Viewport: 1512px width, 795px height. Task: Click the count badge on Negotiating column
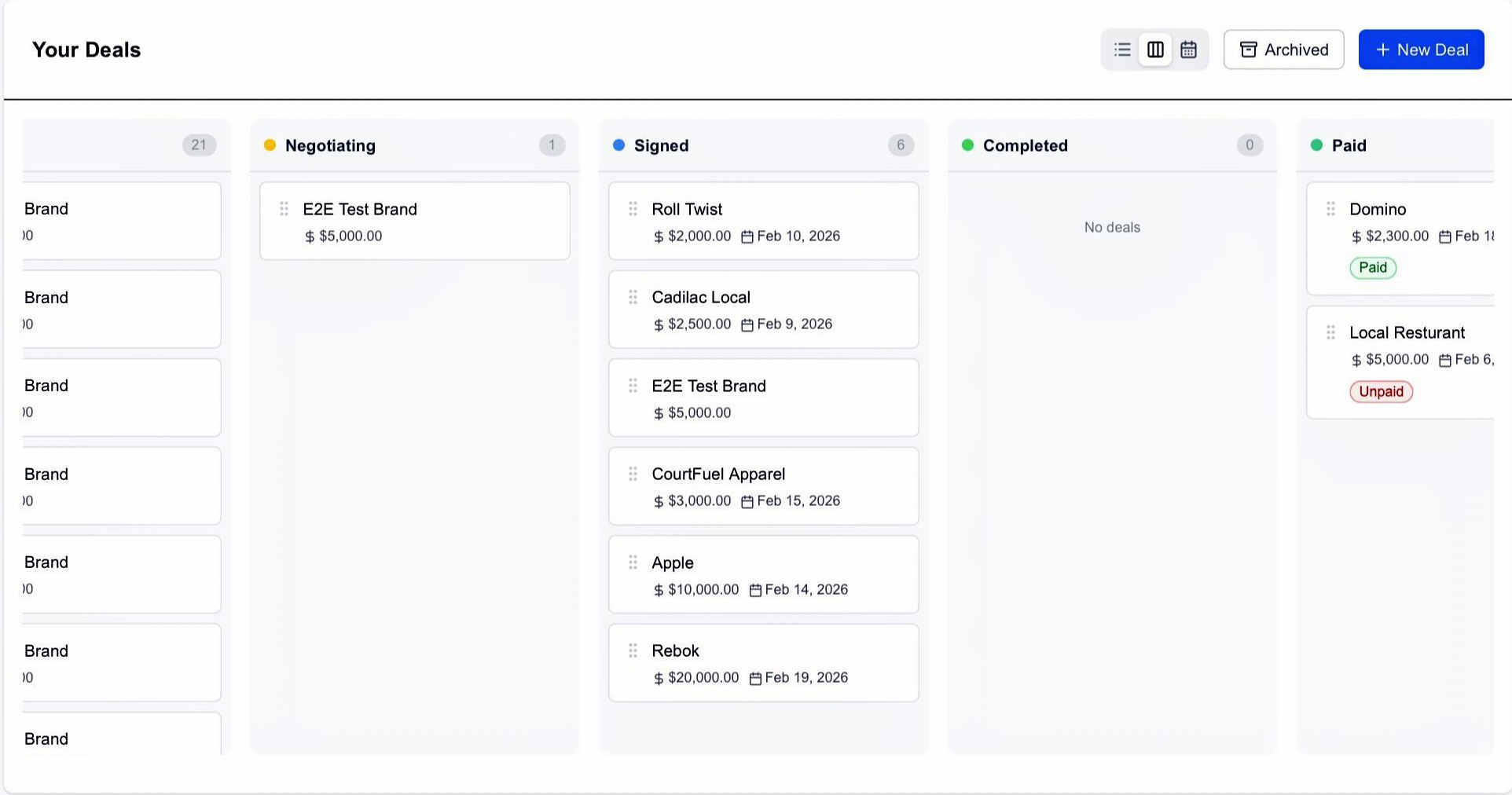552,145
